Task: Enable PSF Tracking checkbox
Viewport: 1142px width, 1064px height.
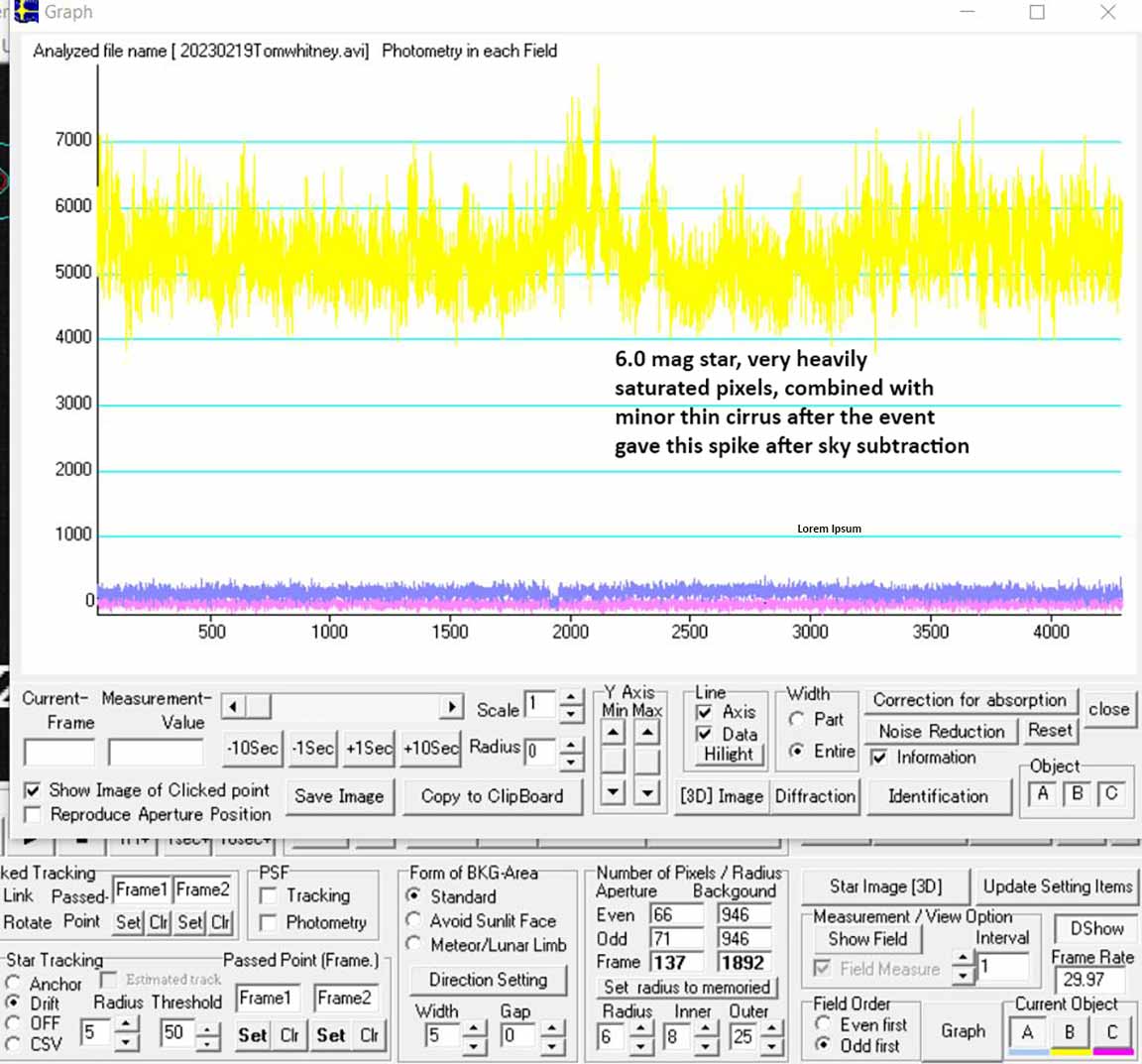Action: [x=268, y=895]
